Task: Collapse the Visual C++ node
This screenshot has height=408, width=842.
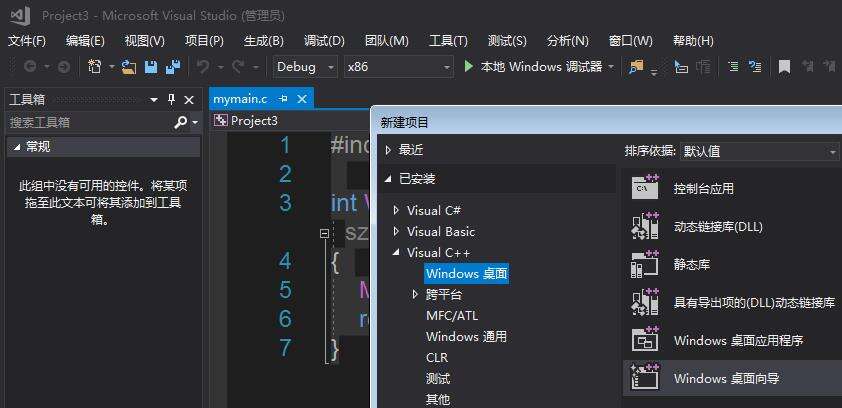Action: [x=396, y=252]
